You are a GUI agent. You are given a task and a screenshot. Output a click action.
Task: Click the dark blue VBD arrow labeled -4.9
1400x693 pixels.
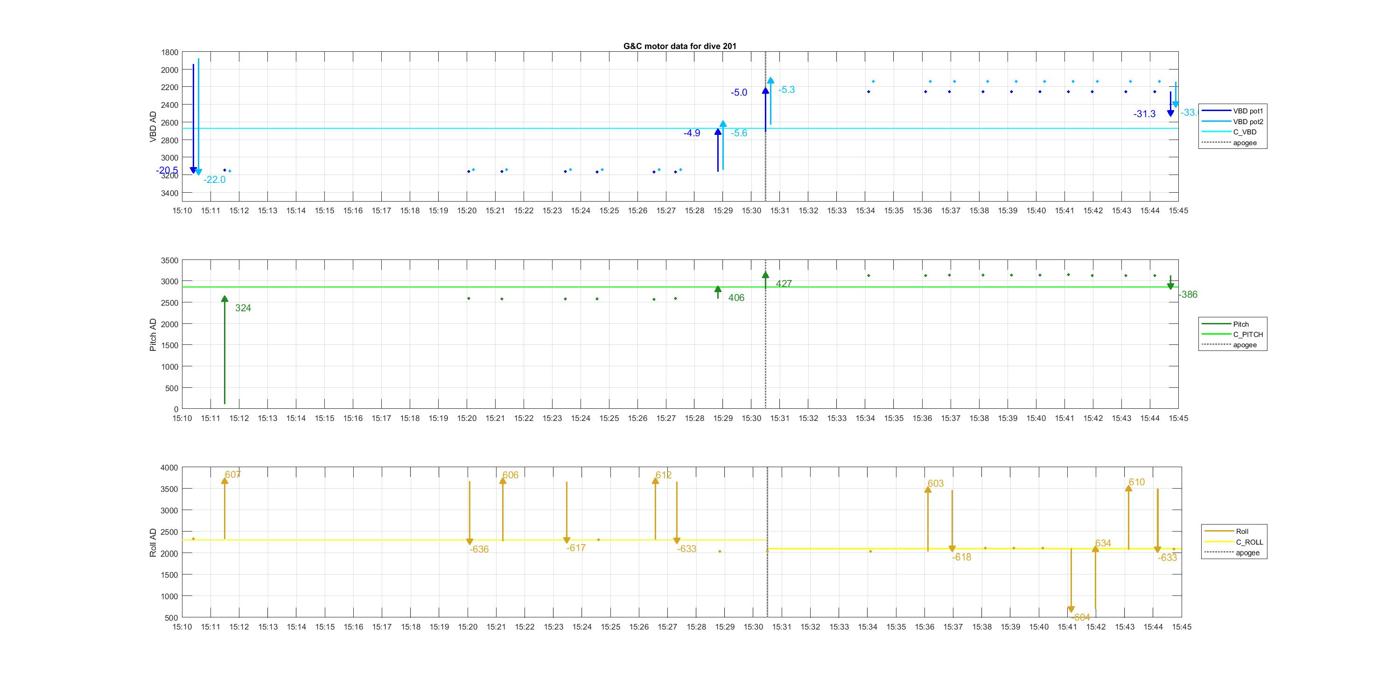(x=718, y=149)
